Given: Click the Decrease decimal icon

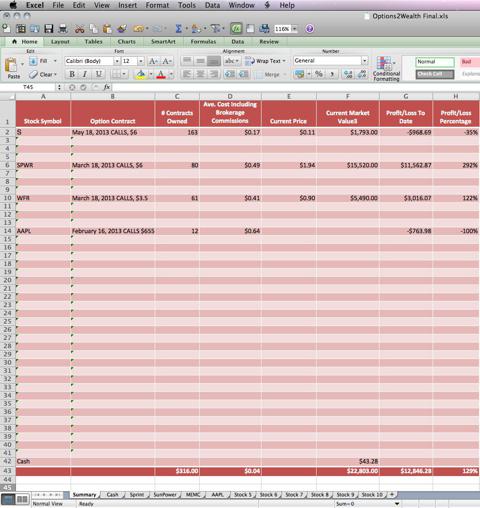Looking at the screenshot, I should 362,74.
